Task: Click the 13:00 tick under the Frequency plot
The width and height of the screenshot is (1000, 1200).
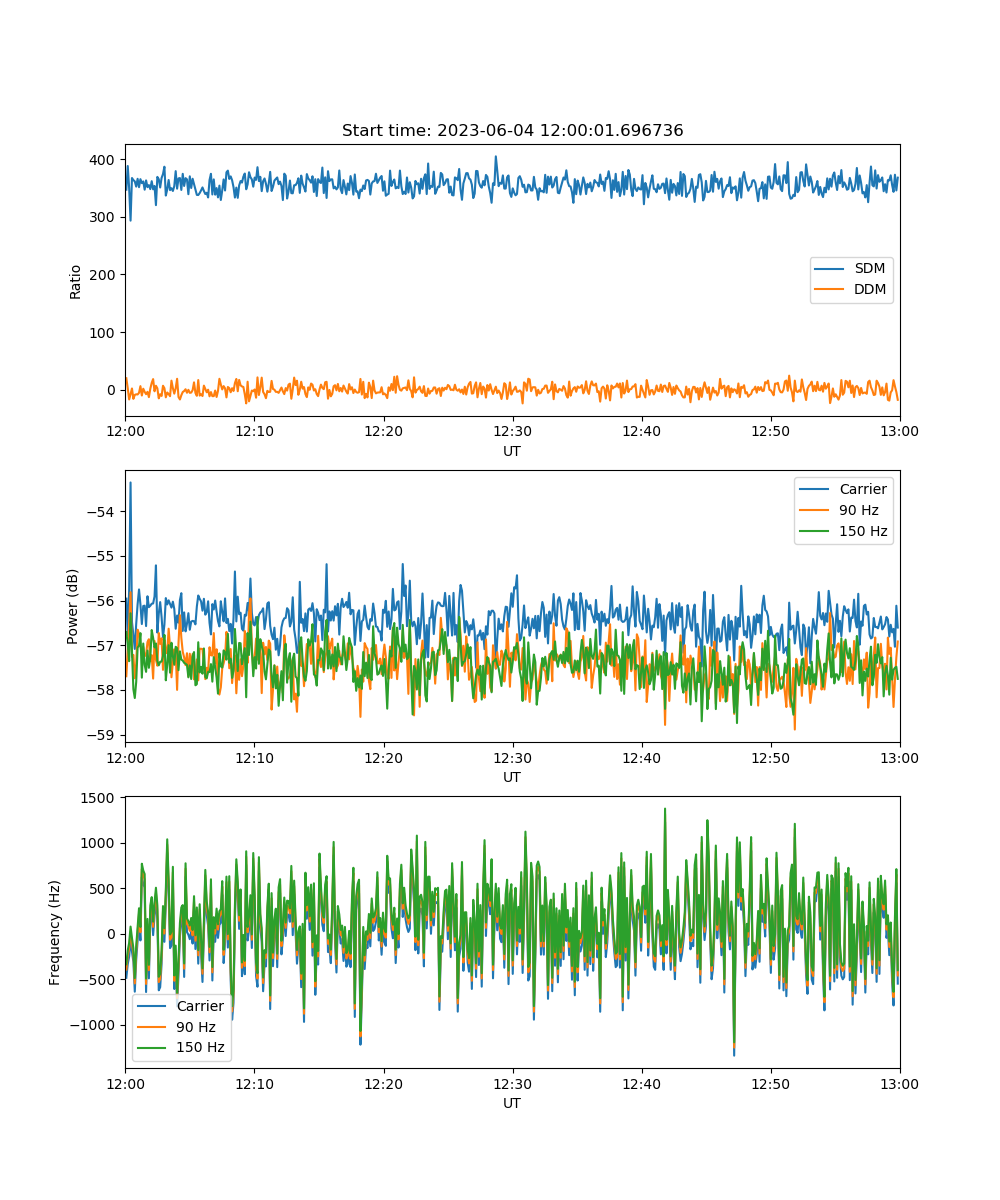Action: click(x=899, y=1083)
